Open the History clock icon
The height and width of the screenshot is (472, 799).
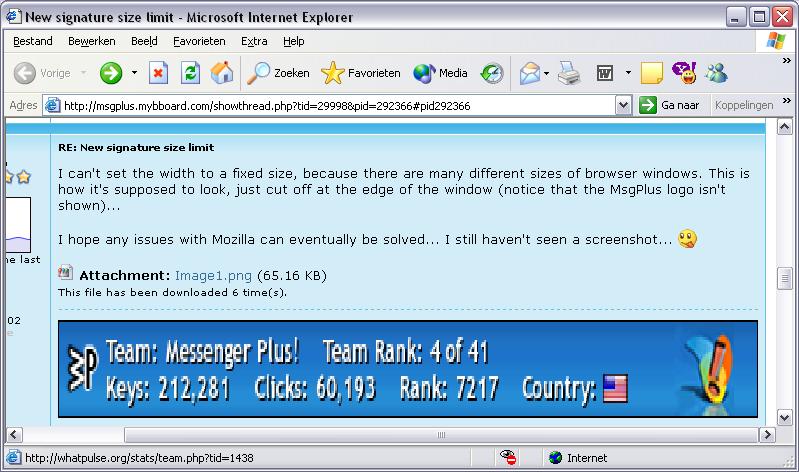coord(492,73)
